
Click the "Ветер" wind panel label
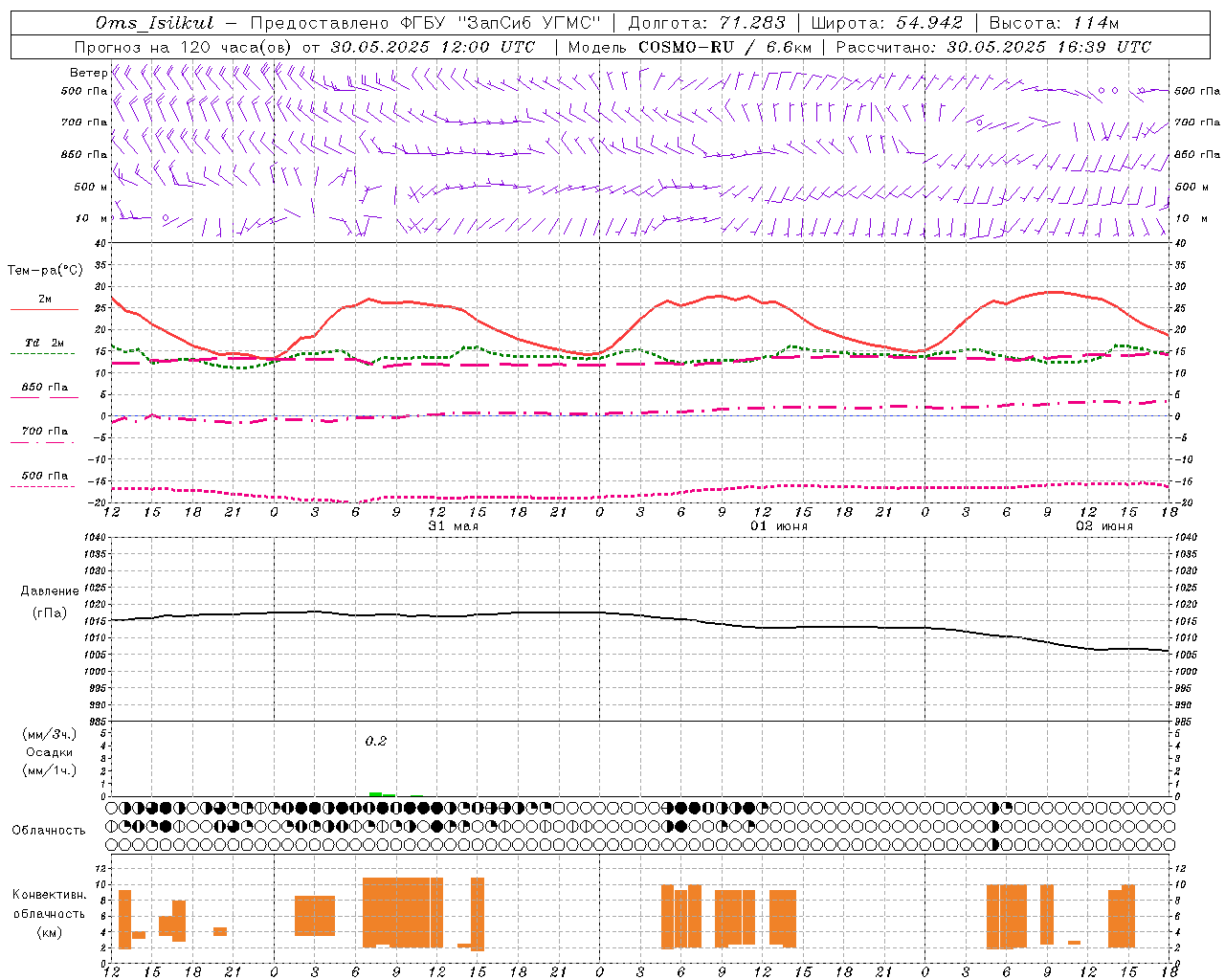tap(88, 73)
